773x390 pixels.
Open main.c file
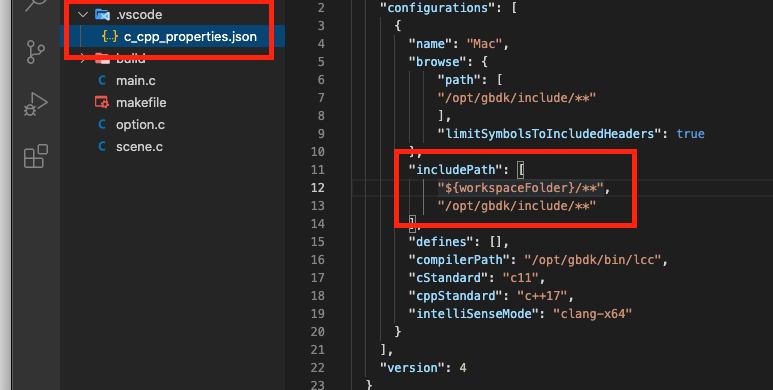click(136, 80)
